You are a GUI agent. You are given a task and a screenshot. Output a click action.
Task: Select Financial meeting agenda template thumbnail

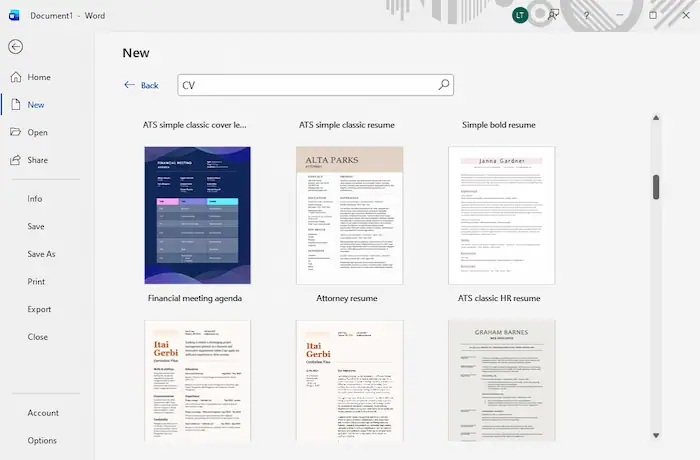[197, 215]
